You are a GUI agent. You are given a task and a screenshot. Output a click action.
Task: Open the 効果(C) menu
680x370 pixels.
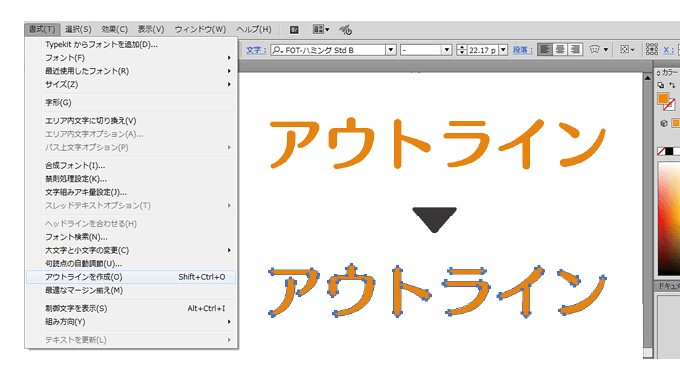(114, 29)
